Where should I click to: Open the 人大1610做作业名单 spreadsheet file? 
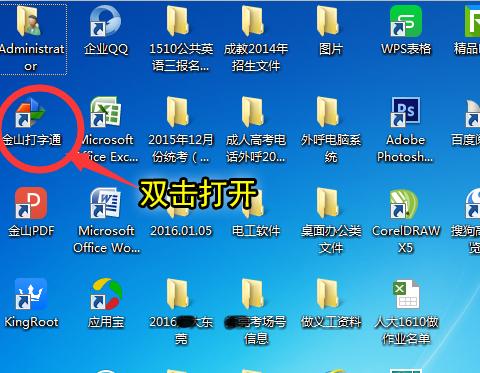(406, 294)
